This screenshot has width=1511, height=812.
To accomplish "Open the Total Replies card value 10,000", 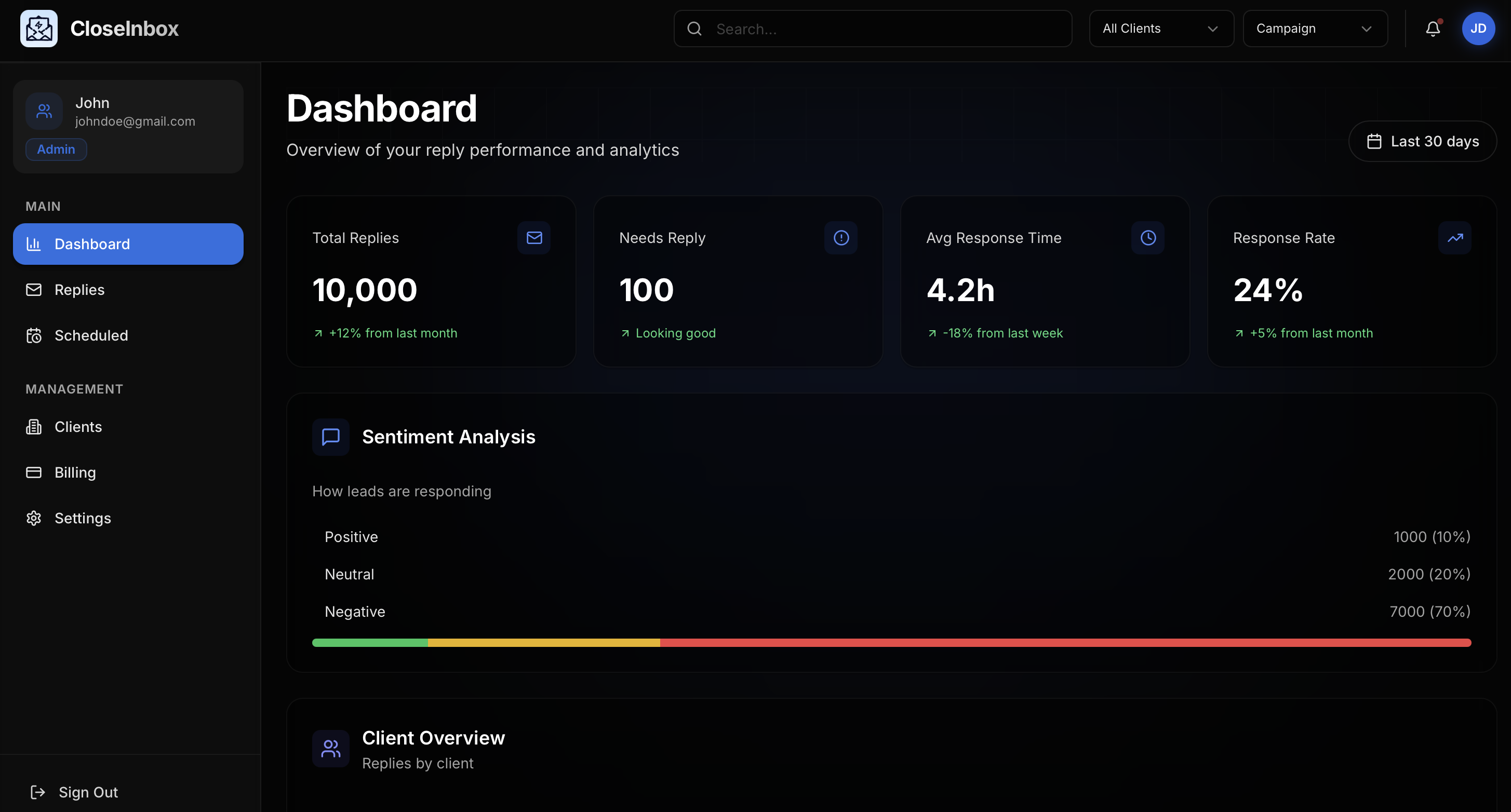I will click(364, 290).
